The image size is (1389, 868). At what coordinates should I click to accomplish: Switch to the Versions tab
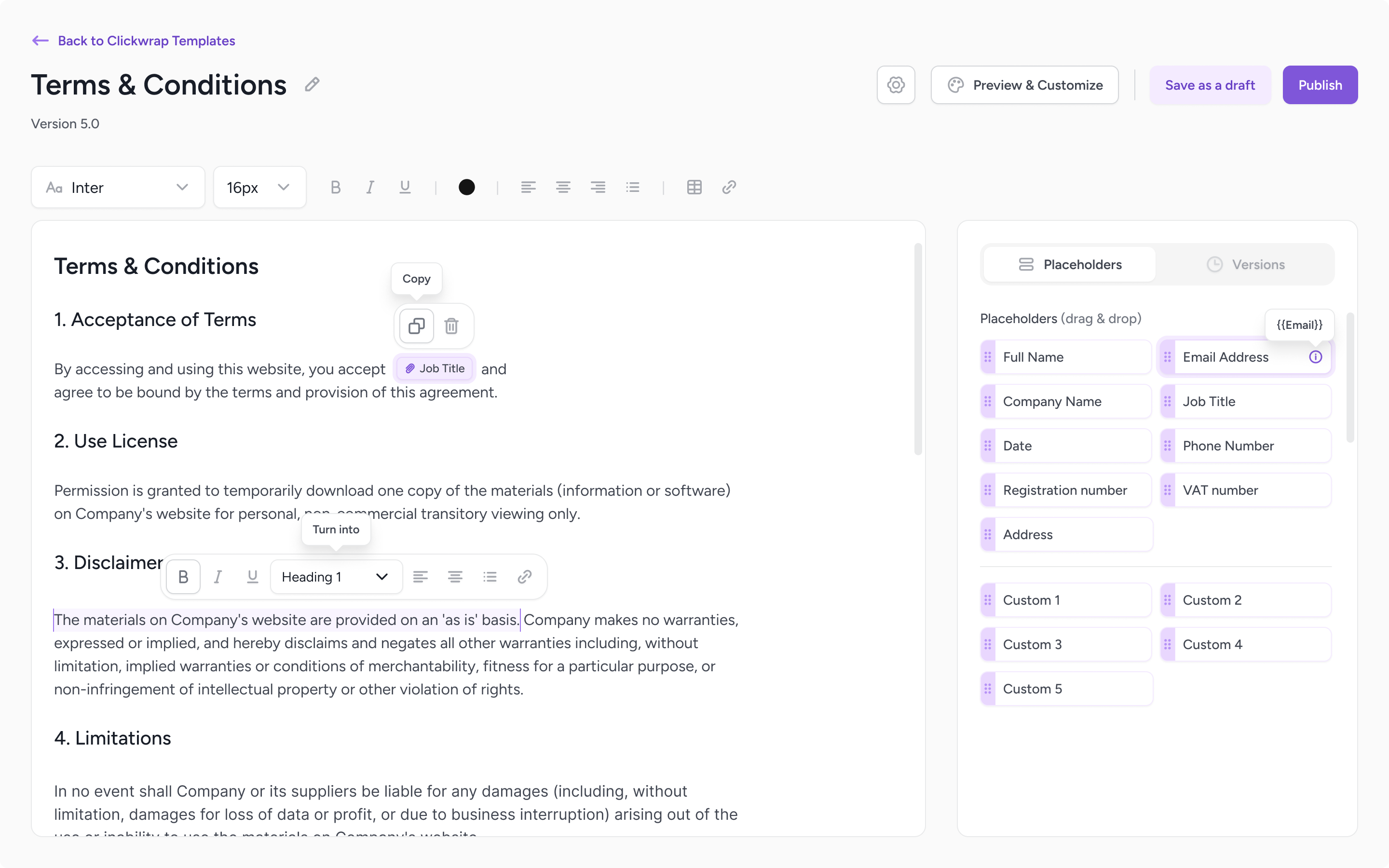pyautogui.click(x=1246, y=264)
